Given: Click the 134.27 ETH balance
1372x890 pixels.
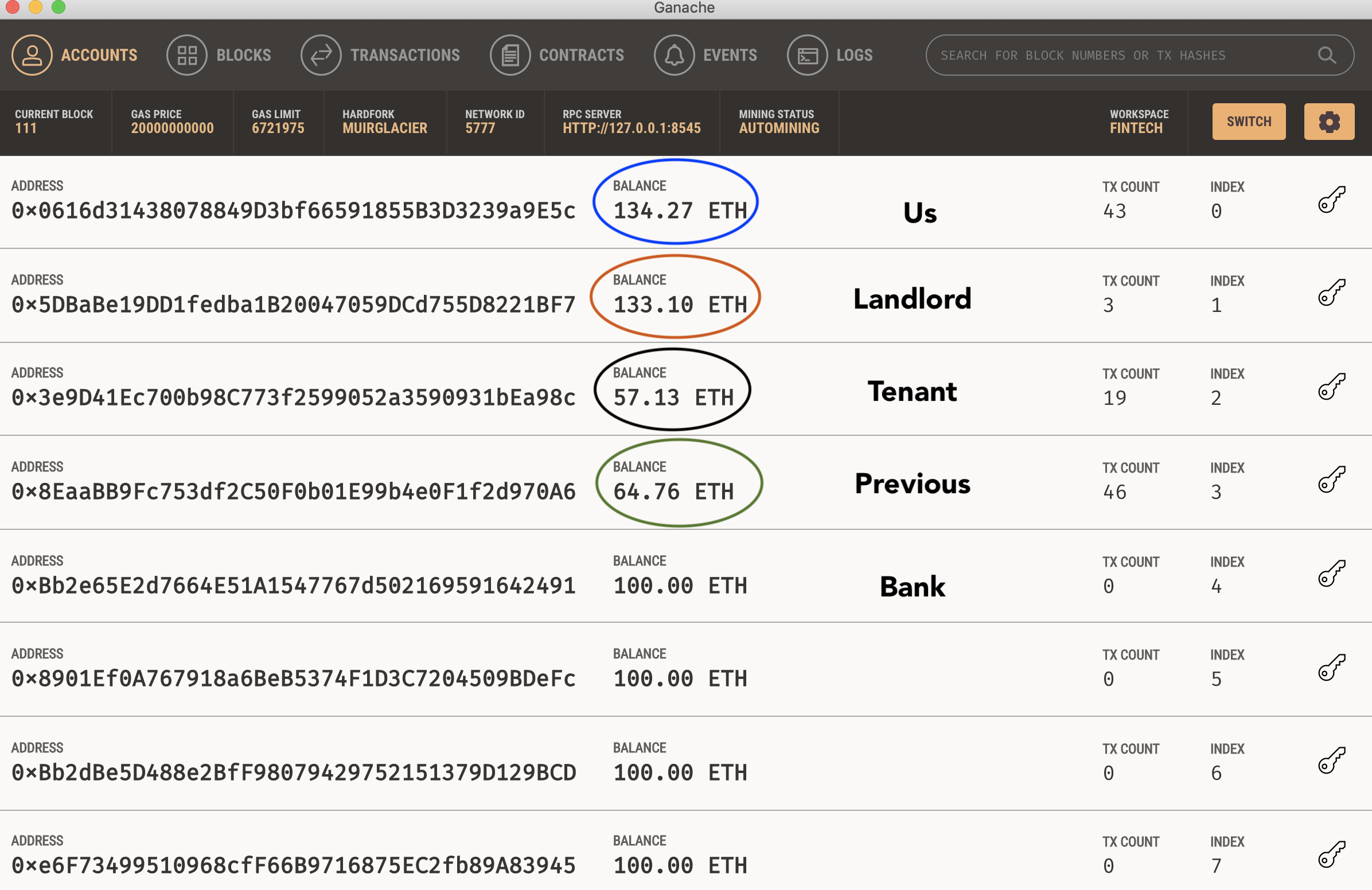Looking at the screenshot, I should (x=680, y=211).
